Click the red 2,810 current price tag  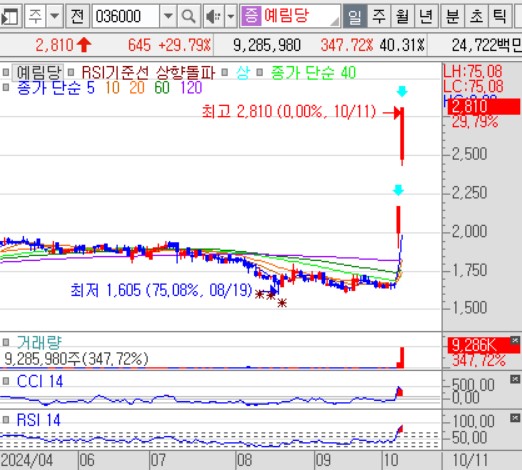tap(484, 107)
